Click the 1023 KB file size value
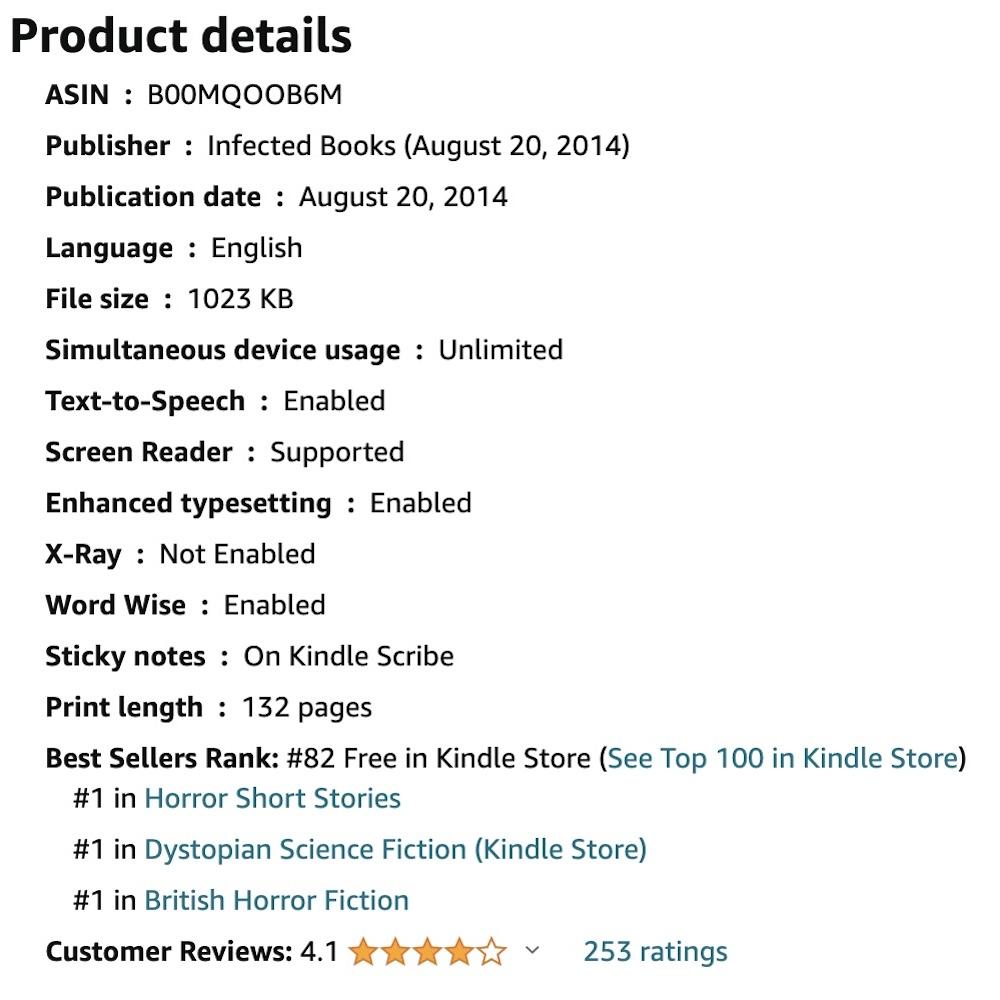The image size is (1000, 1000). (x=240, y=299)
